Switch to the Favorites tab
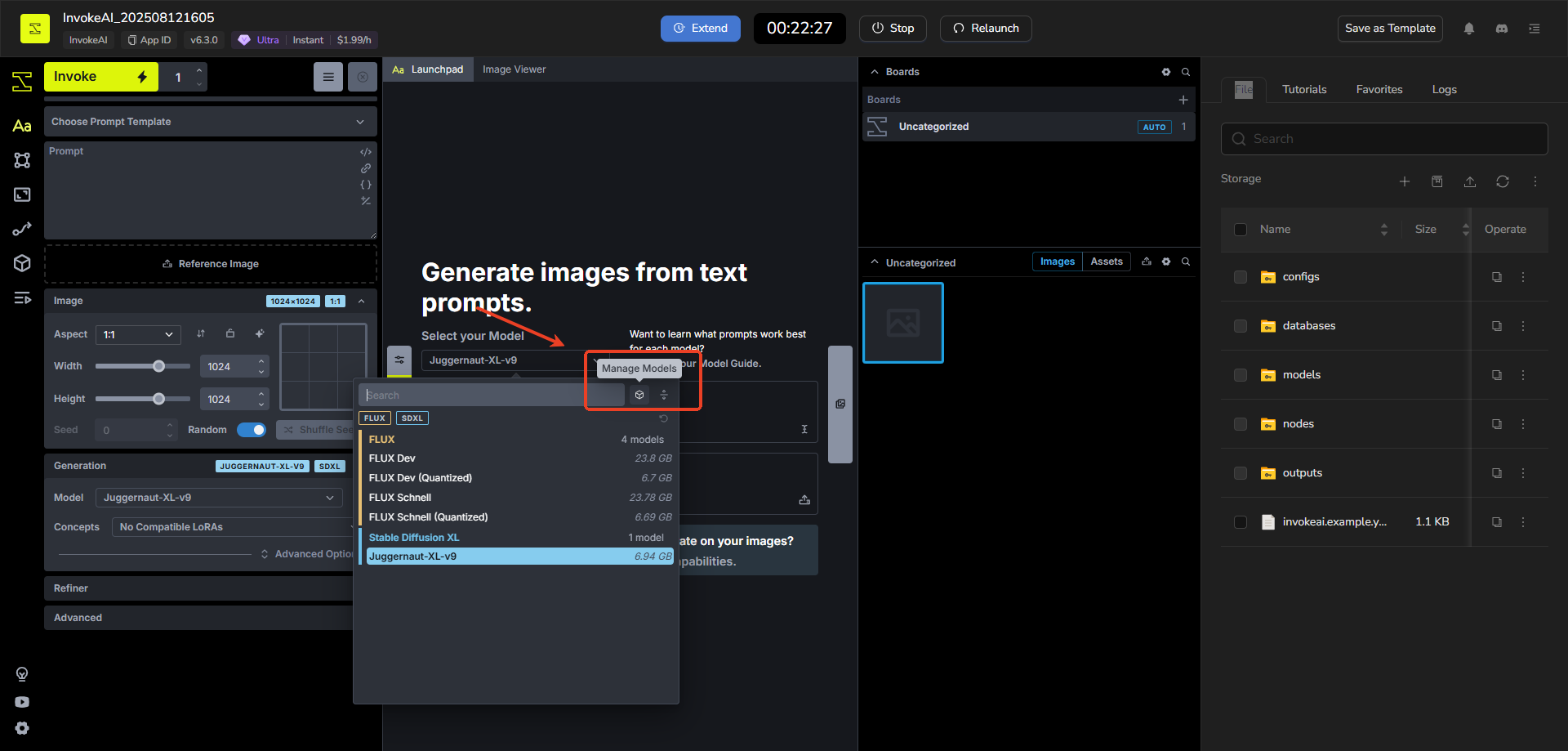Image resolution: width=1568 pixels, height=751 pixels. pos(1379,89)
